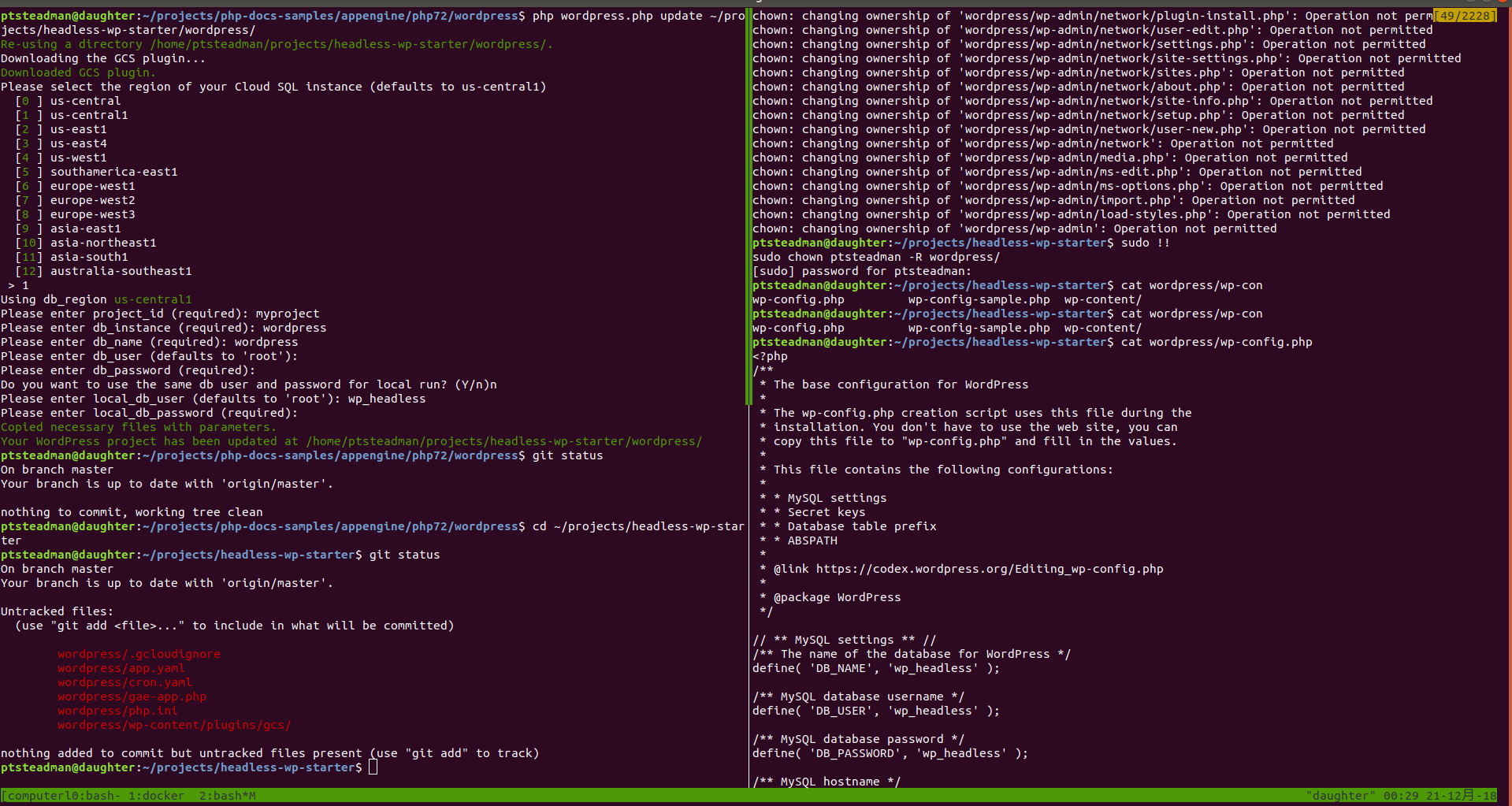Click the '* * Secret keys' comment line
The image size is (1512, 806).
pos(812,512)
